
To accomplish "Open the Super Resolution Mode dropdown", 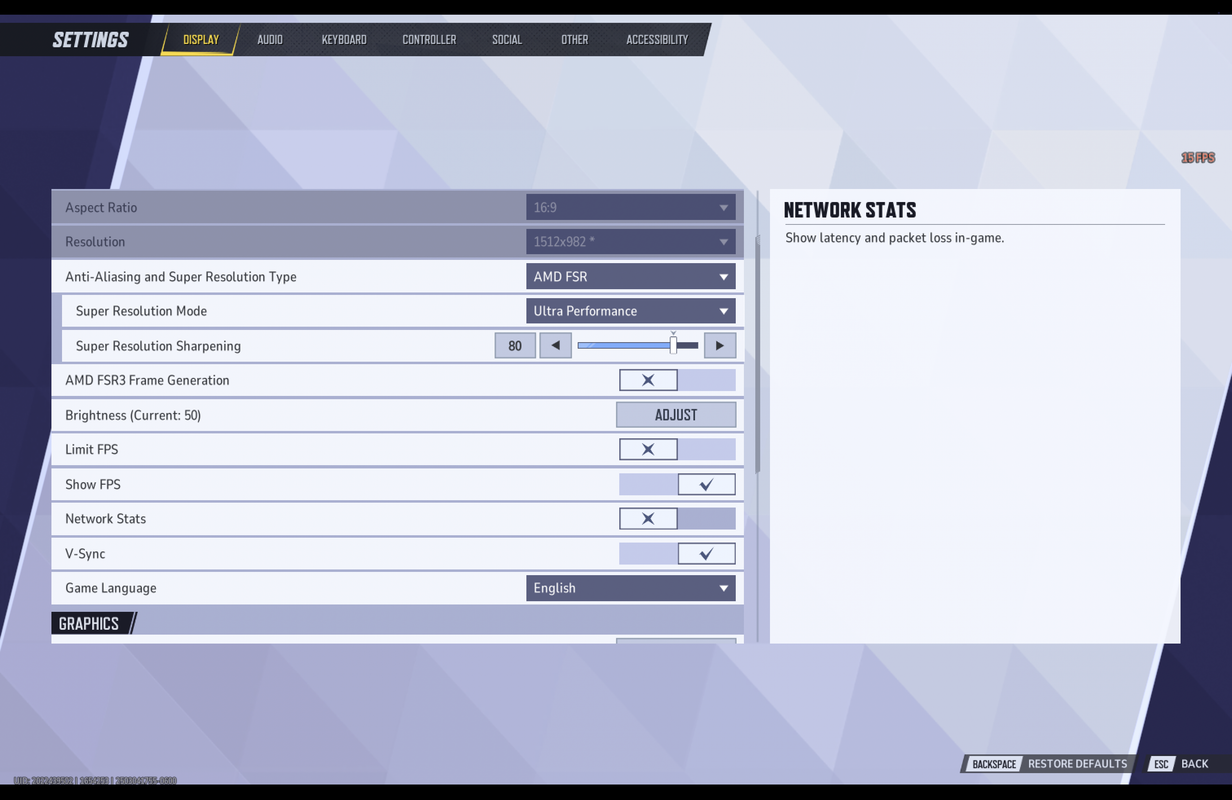I will point(631,311).
